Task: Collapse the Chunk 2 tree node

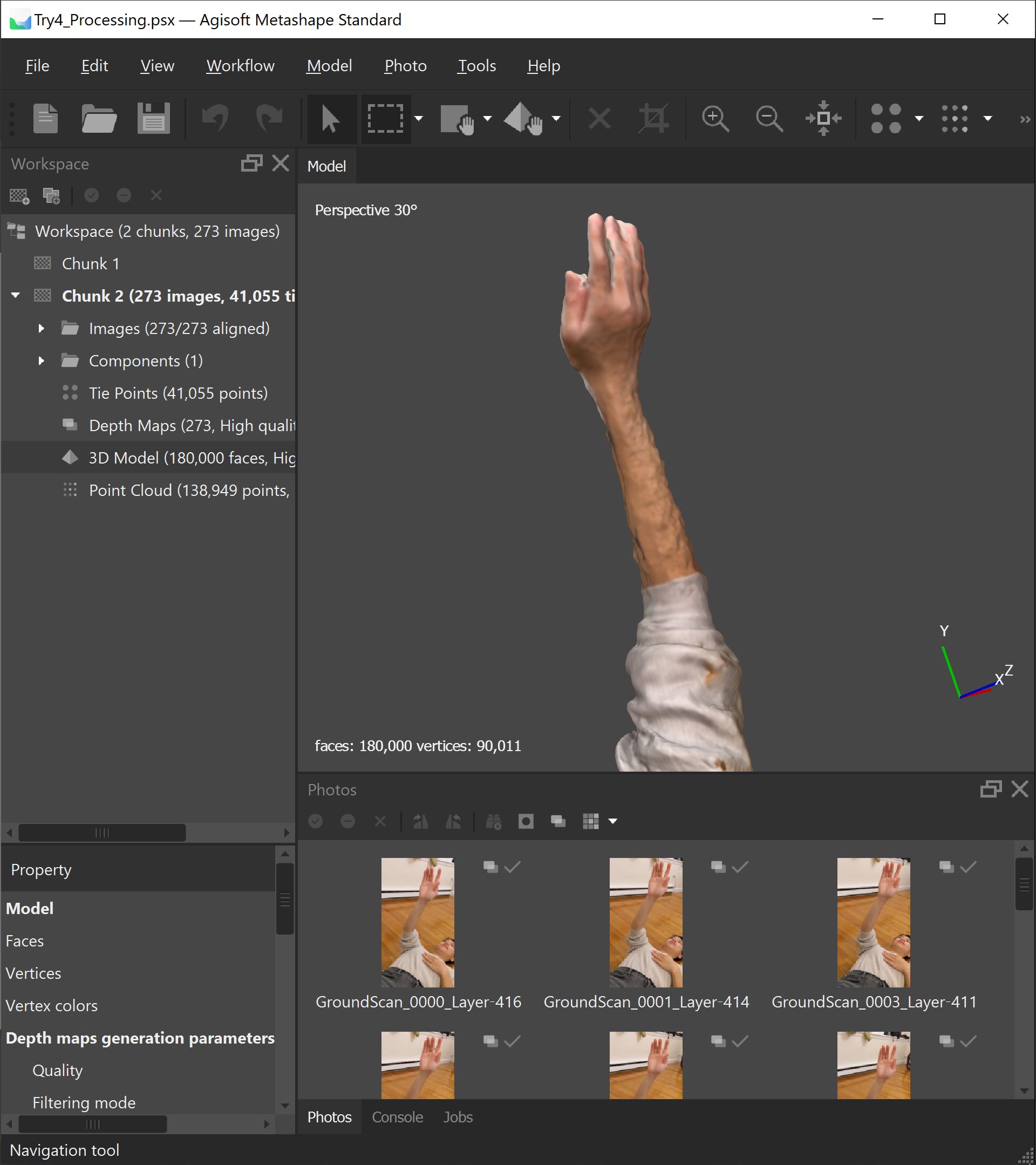Action: pyautogui.click(x=16, y=295)
